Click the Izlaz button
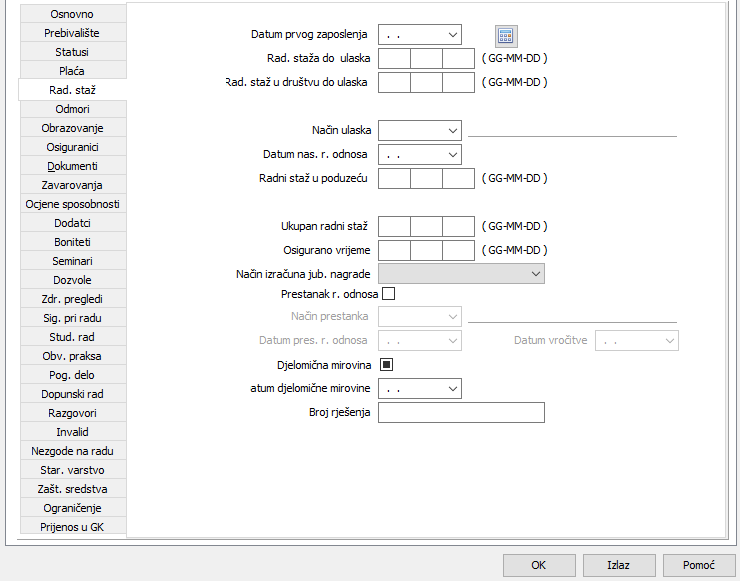This screenshot has height=581, width=740. pos(619,565)
